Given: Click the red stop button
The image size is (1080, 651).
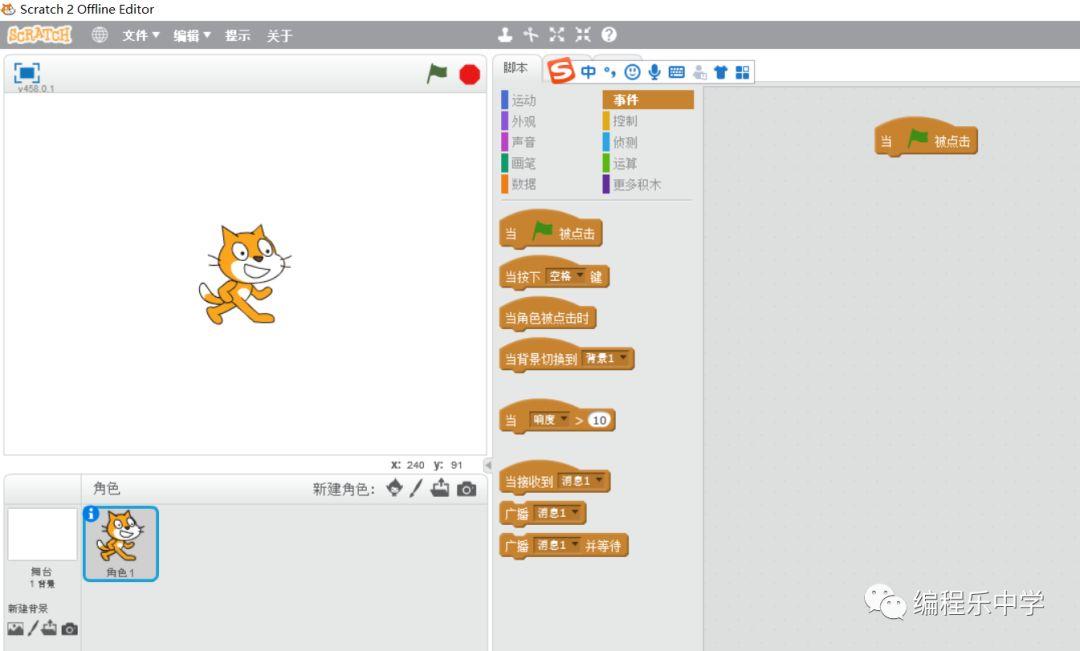Looking at the screenshot, I should click(470, 74).
